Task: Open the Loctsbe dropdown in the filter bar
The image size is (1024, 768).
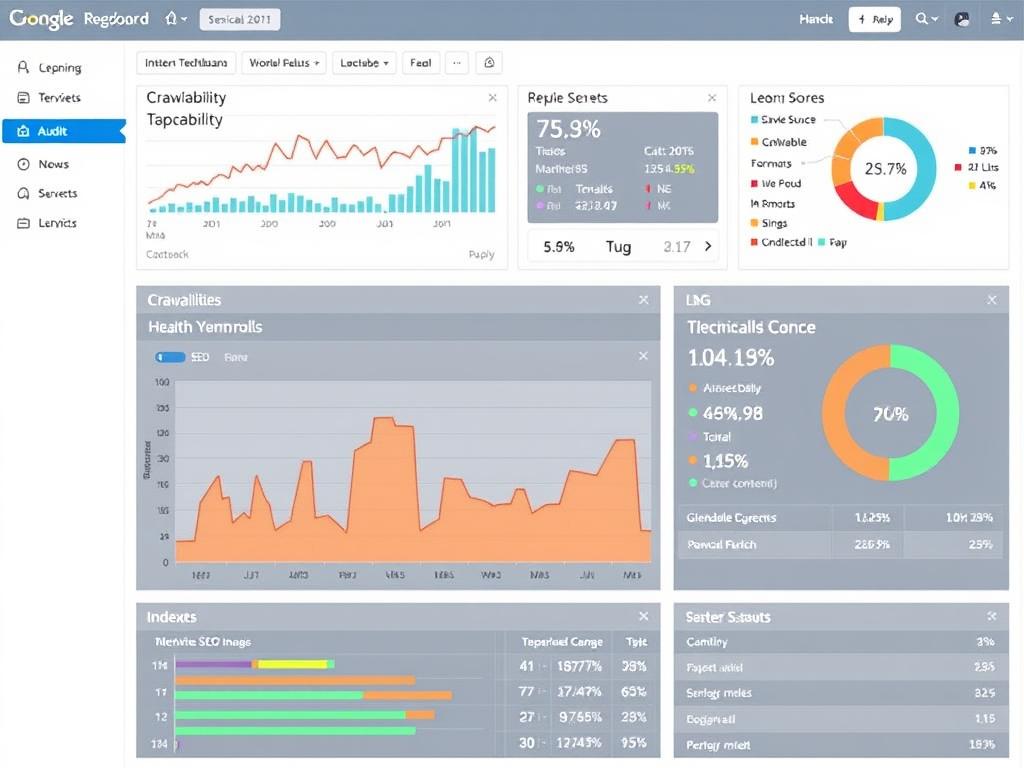Action: tap(364, 62)
